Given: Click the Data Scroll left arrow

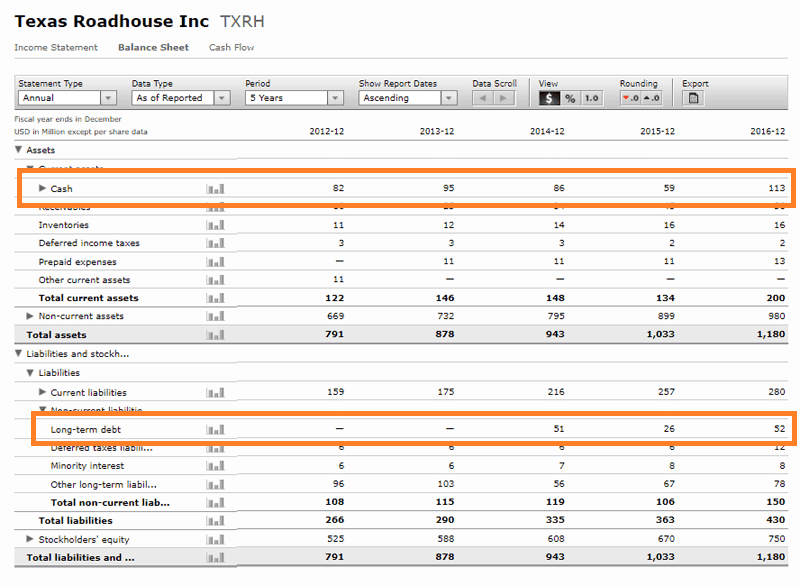Looking at the screenshot, I should [x=483, y=98].
